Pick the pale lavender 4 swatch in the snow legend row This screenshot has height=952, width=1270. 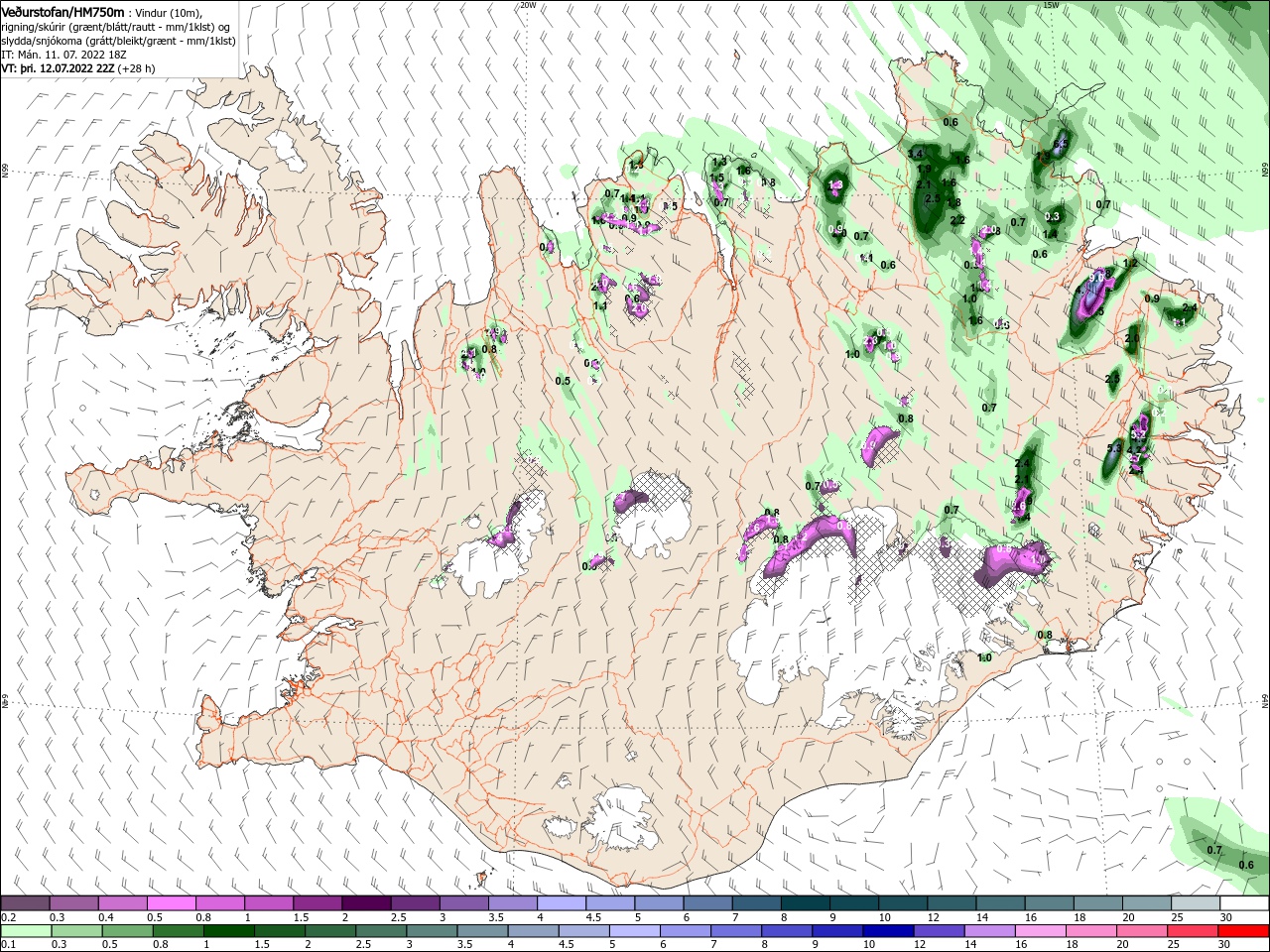pos(561,903)
